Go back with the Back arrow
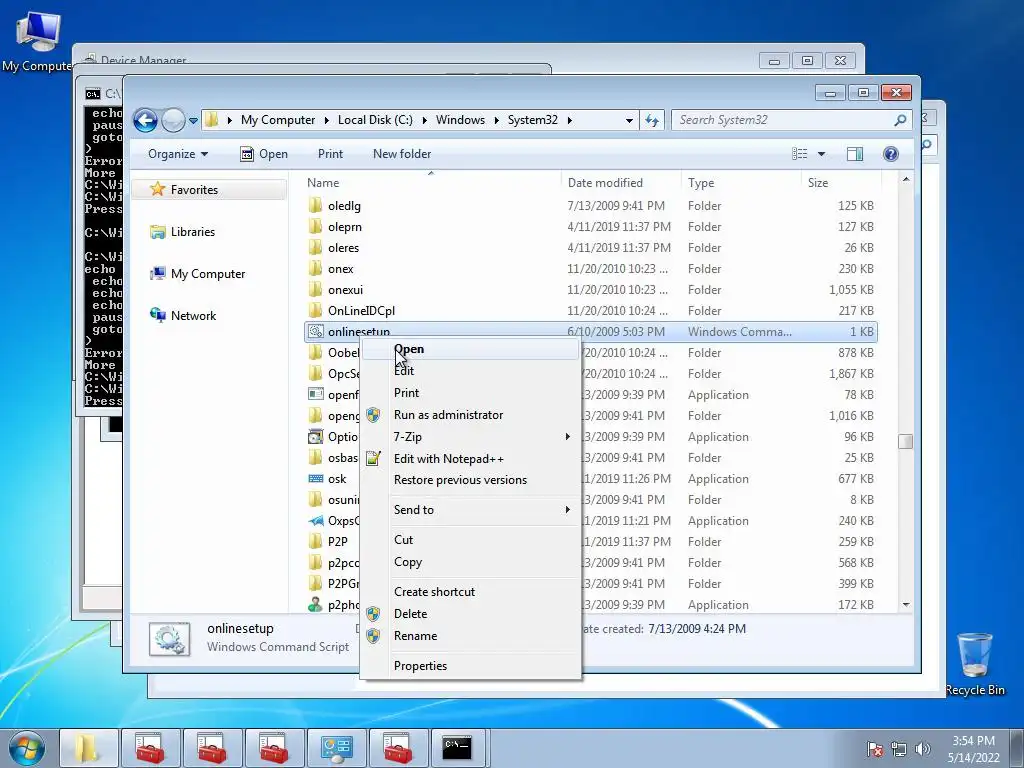Image resolution: width=1024 pixels, height=768 pixels. point(145,120)
